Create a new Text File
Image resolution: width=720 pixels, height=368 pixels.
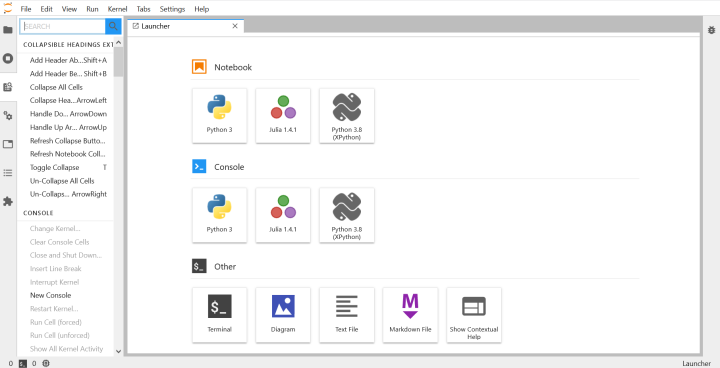point(347,315)
